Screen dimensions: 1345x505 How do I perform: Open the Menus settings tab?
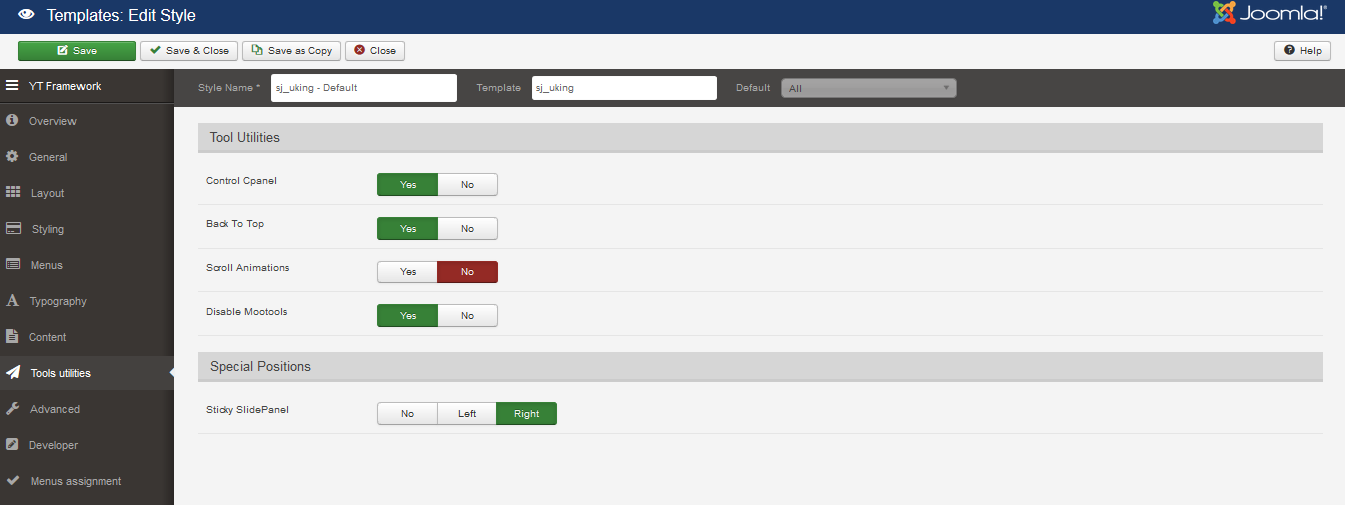(46, 265)
